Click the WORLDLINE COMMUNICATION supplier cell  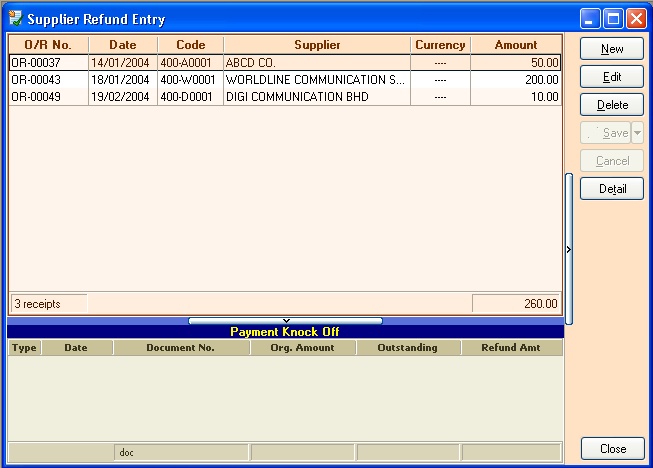tap(317, 80)
